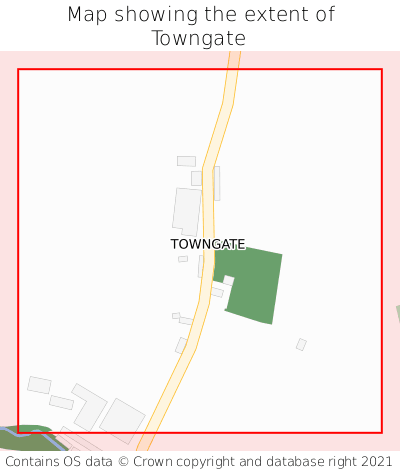Click the pale green patch at right edge

398,313
